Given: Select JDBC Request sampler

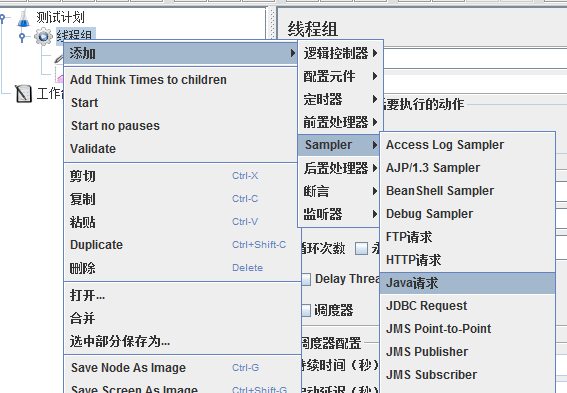Looking at the screenshot, I should click(x=467, y=306).
